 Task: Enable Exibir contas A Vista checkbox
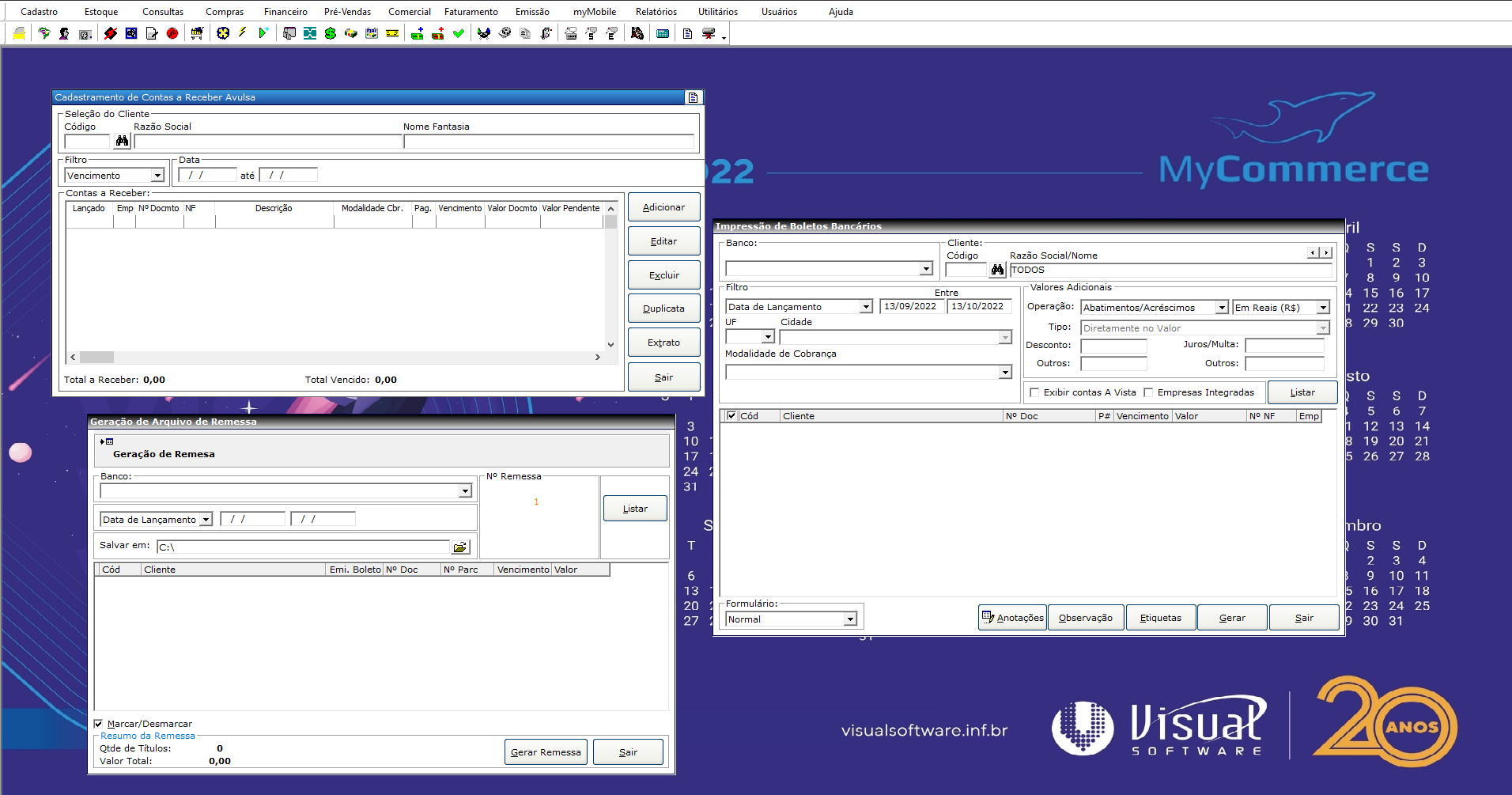1034,392
